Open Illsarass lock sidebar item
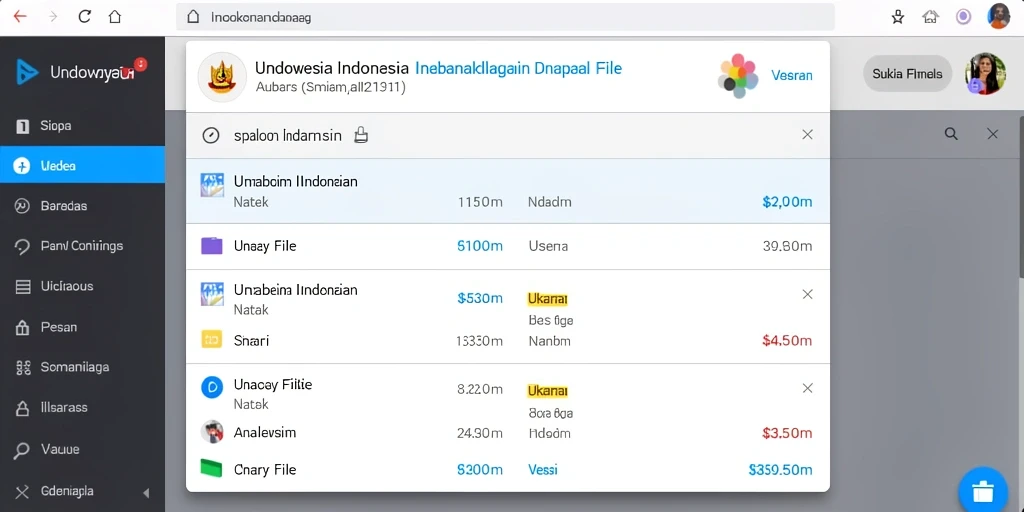Viewport: 1024px width, 512px height. tap(82, 408)
